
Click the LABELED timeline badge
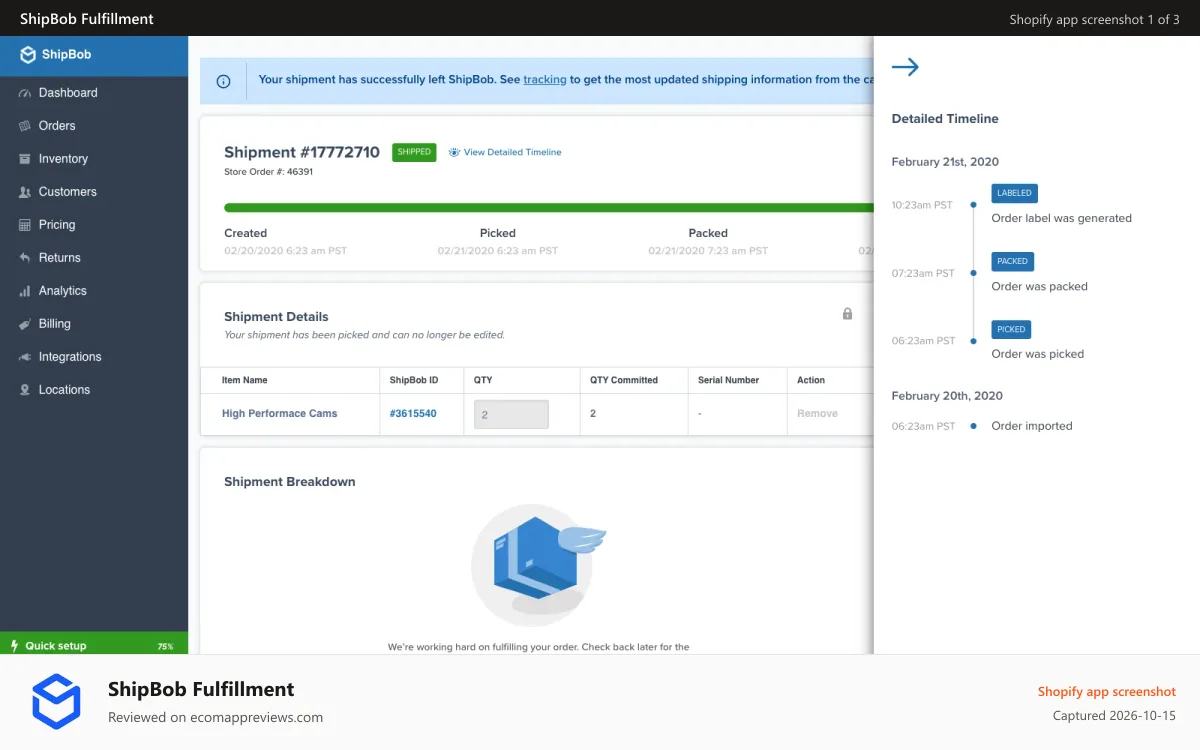(x=1013, y=193)
